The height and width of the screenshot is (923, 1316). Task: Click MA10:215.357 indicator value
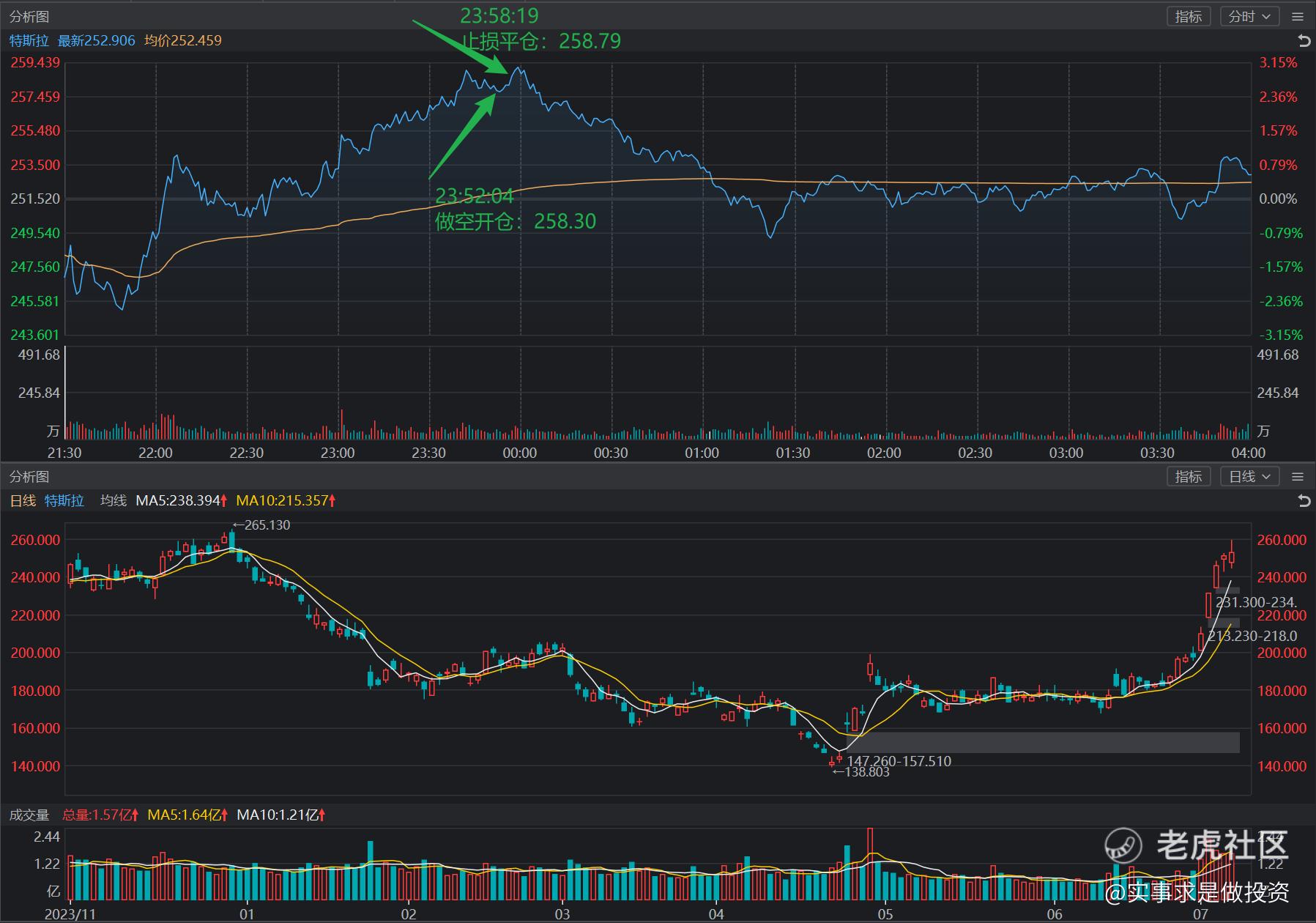click(286, 500)
